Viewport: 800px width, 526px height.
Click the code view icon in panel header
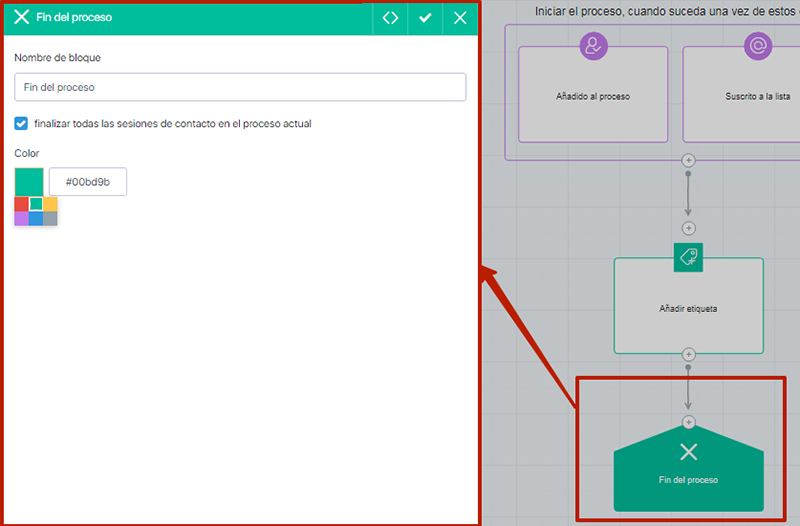pos(390,18)
